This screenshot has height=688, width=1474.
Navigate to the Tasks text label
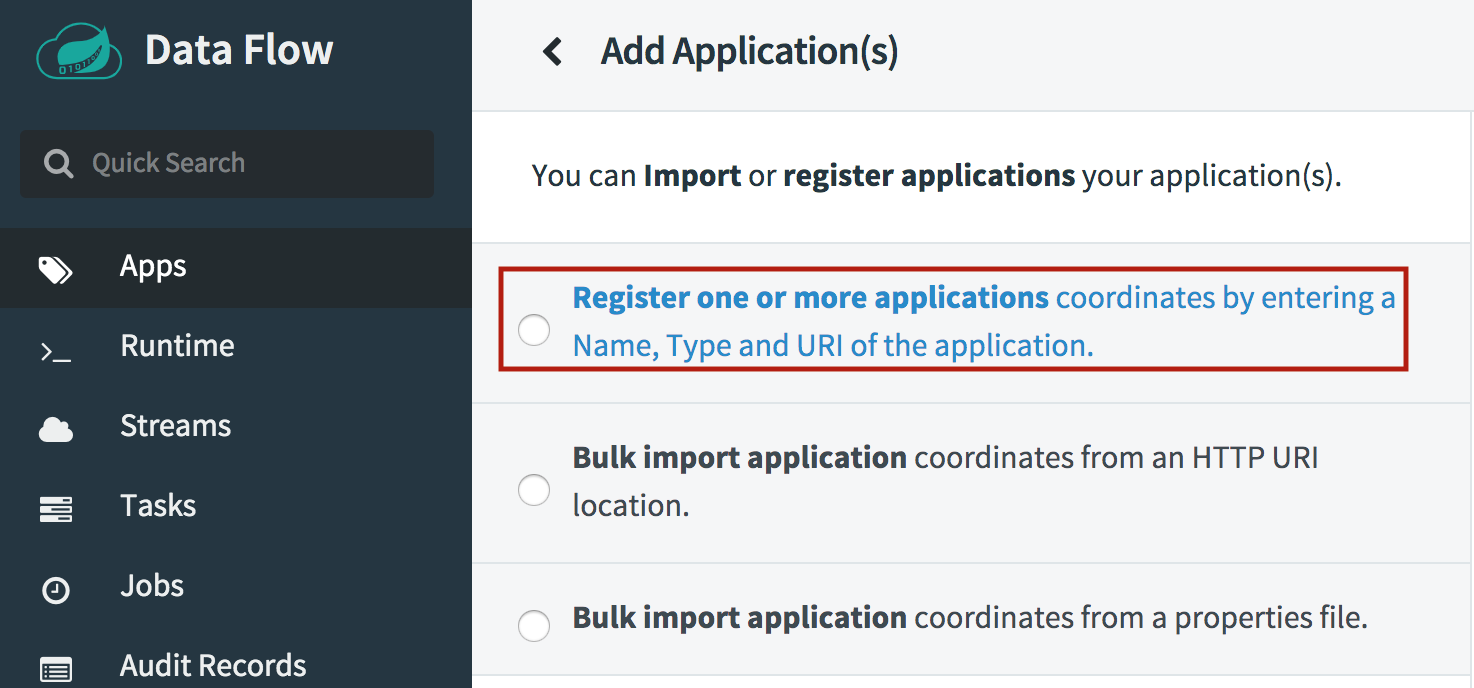pyautogui.click(x=158, y=506)
